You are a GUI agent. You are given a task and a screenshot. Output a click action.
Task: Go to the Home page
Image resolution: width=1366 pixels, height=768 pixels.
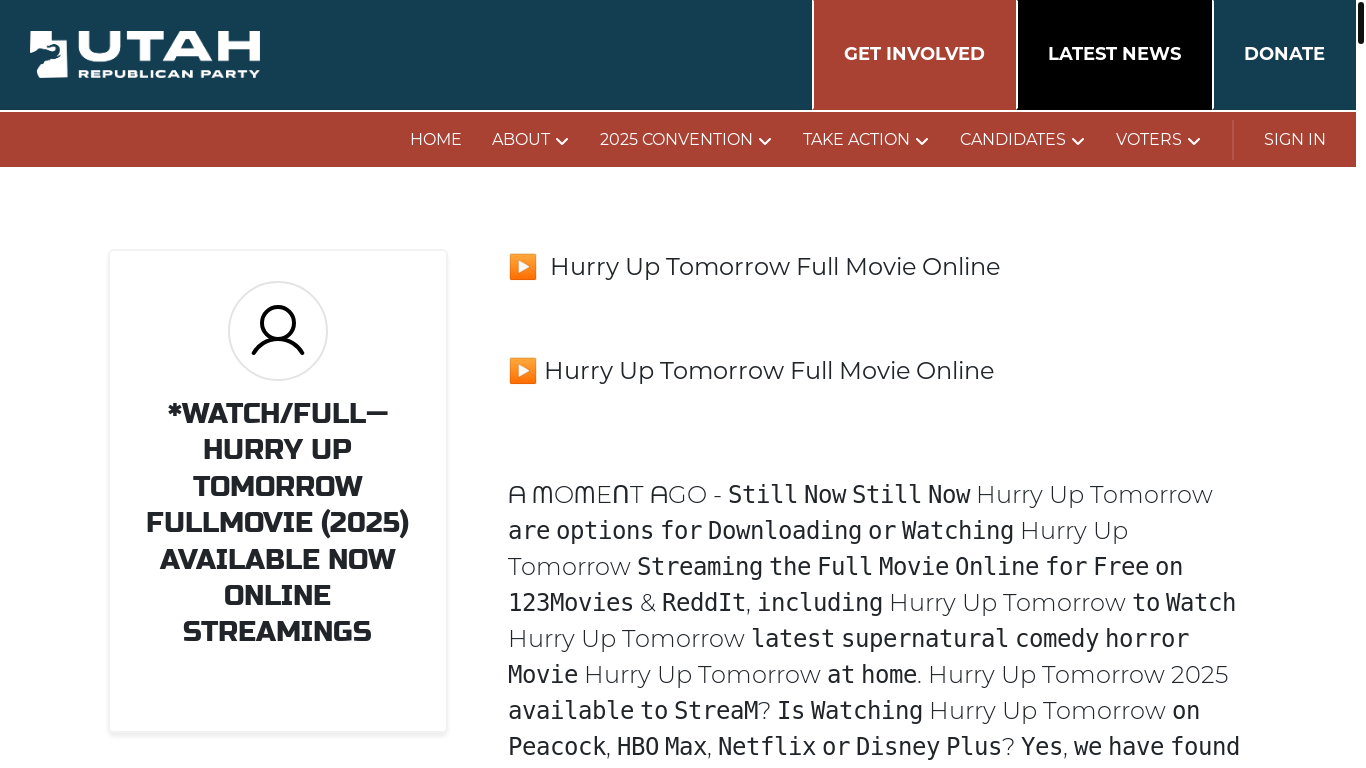click(436, 140)
